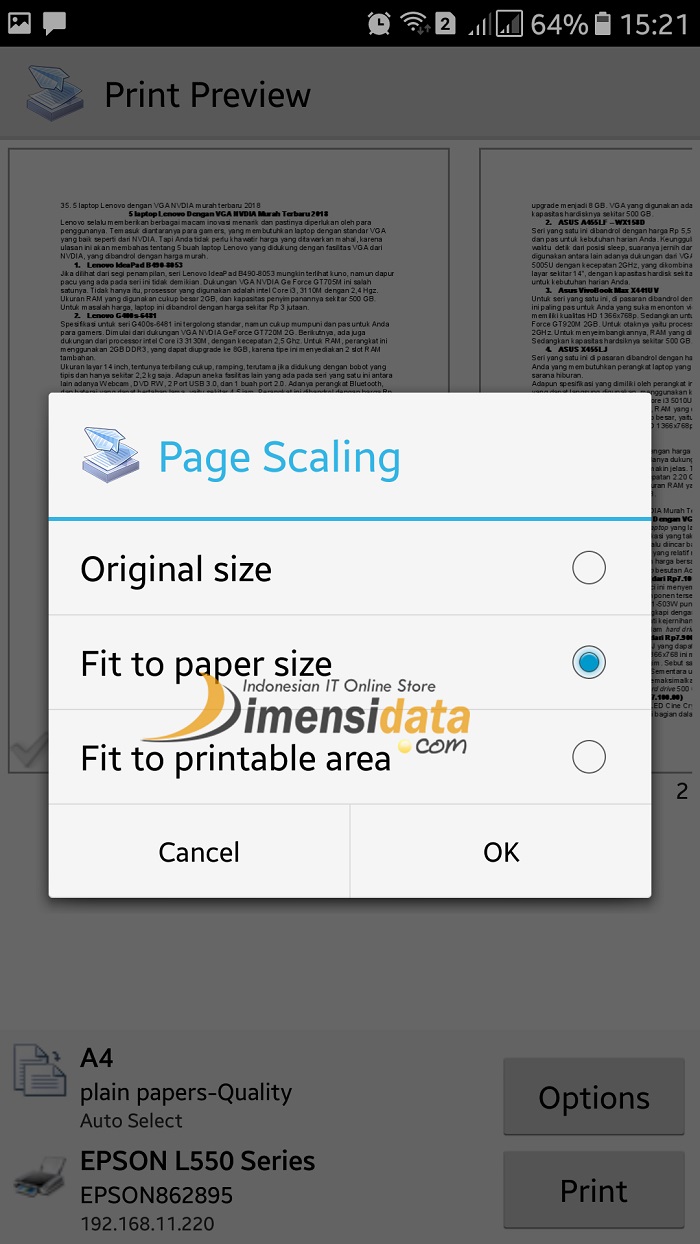
Task: Open the first page preview thumbnail
Action: pos(229,460)
